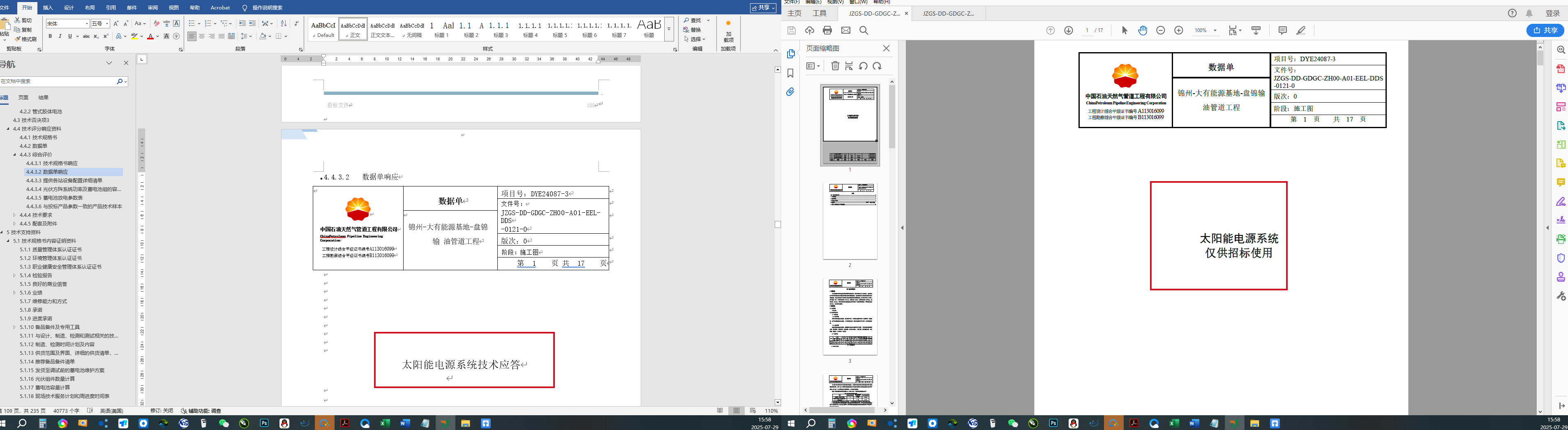Apply yellow text highlight color
1568x430 pixels.
click(134, 37)
